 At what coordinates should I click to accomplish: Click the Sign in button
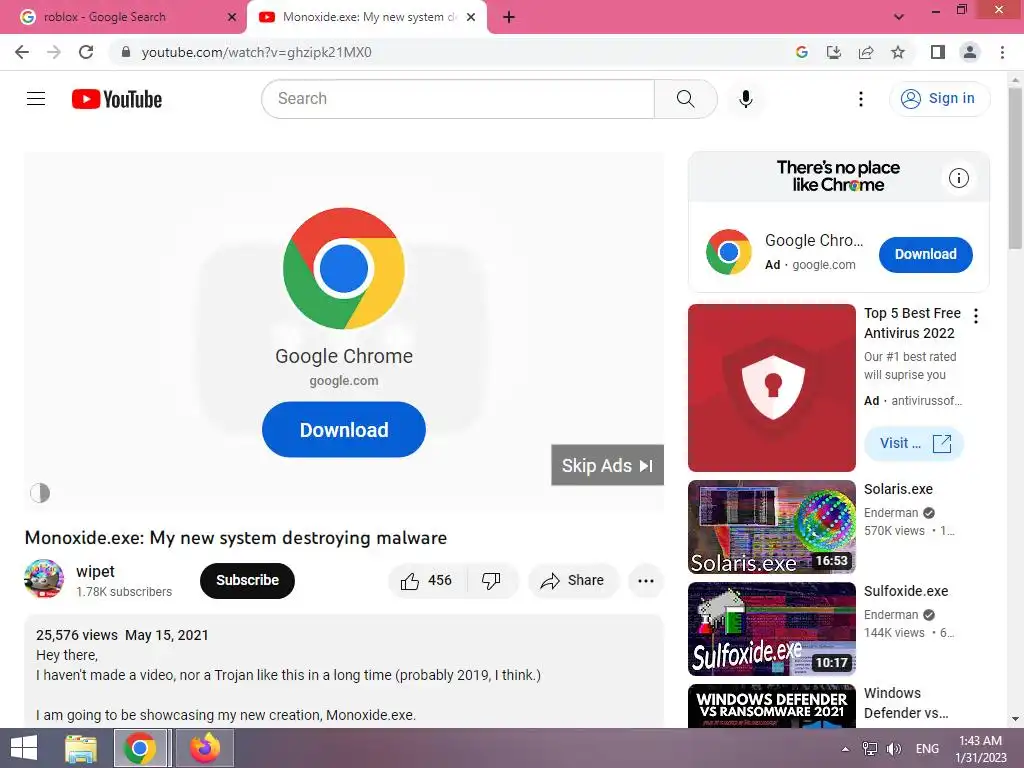[x=939, y=99]
